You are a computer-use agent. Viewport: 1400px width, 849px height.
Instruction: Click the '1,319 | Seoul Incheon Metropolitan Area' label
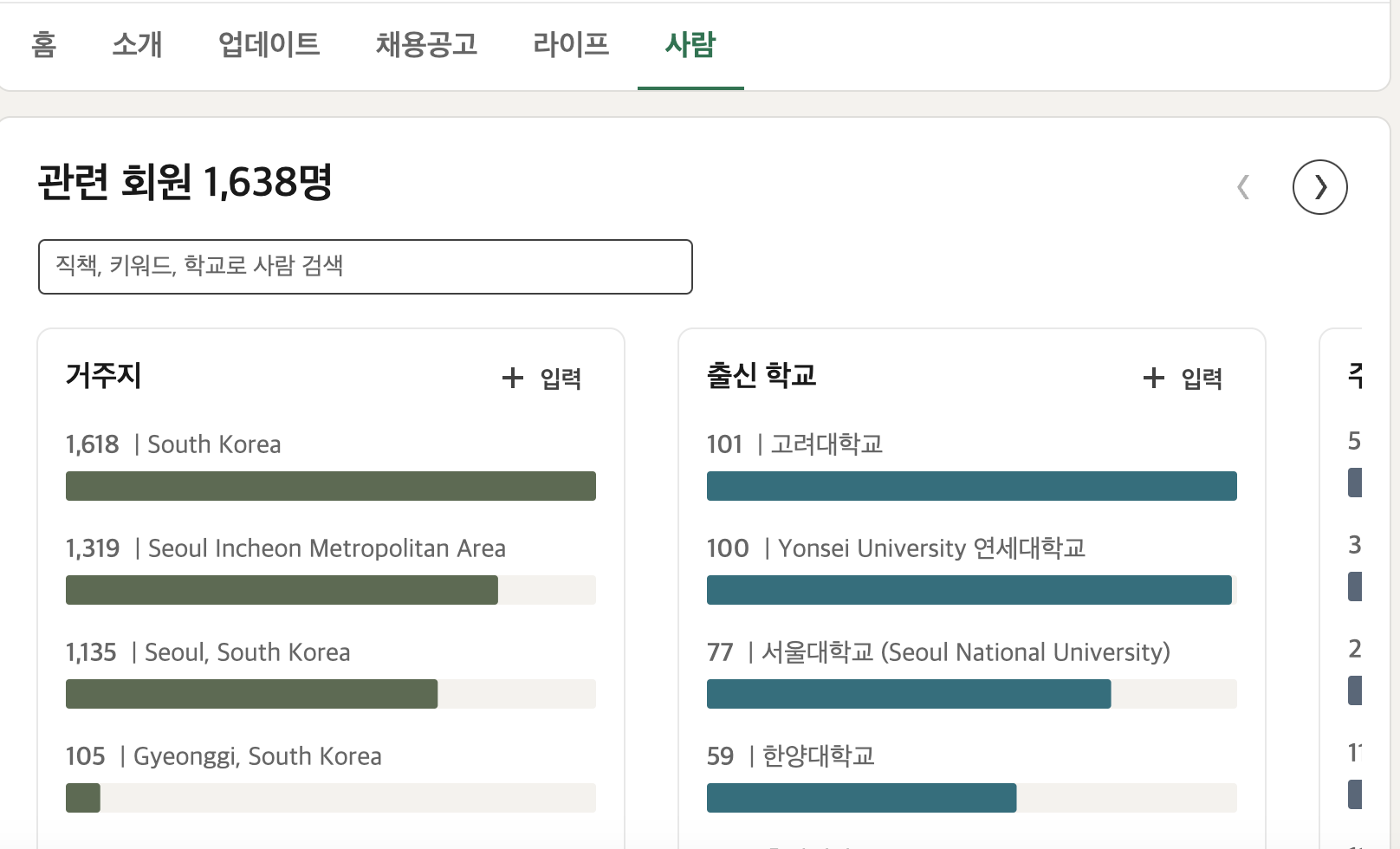click(286, 548)
